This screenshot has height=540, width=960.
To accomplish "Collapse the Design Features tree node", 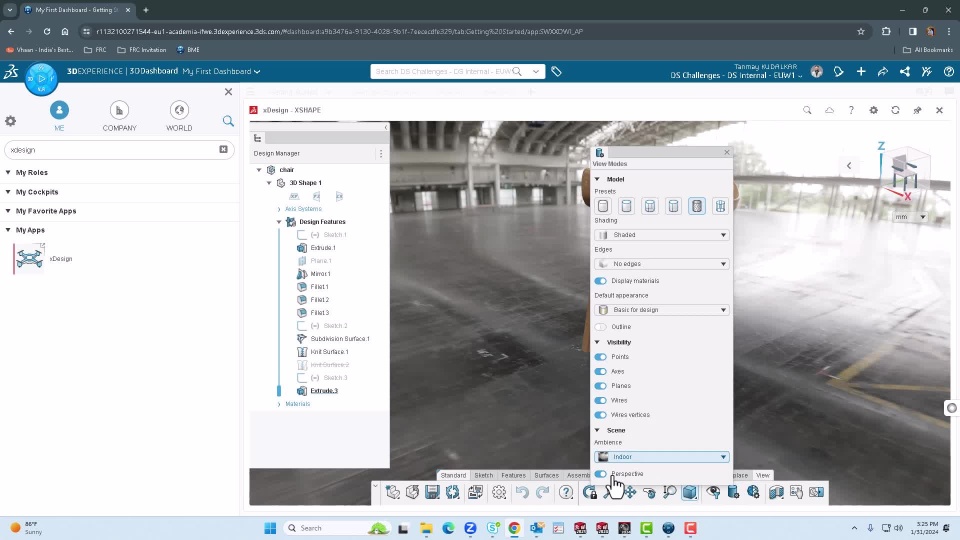I will pos(279,222).
